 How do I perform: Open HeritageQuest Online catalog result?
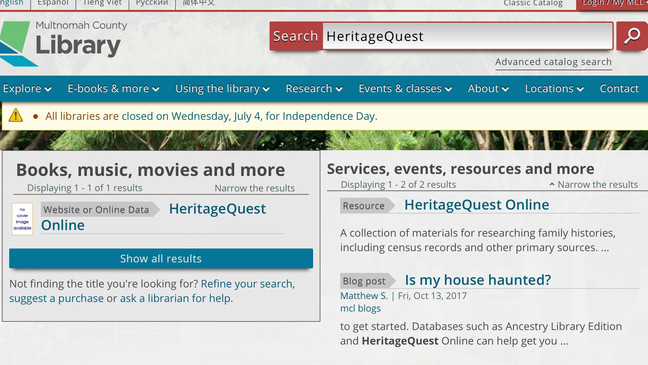(153, 217)
